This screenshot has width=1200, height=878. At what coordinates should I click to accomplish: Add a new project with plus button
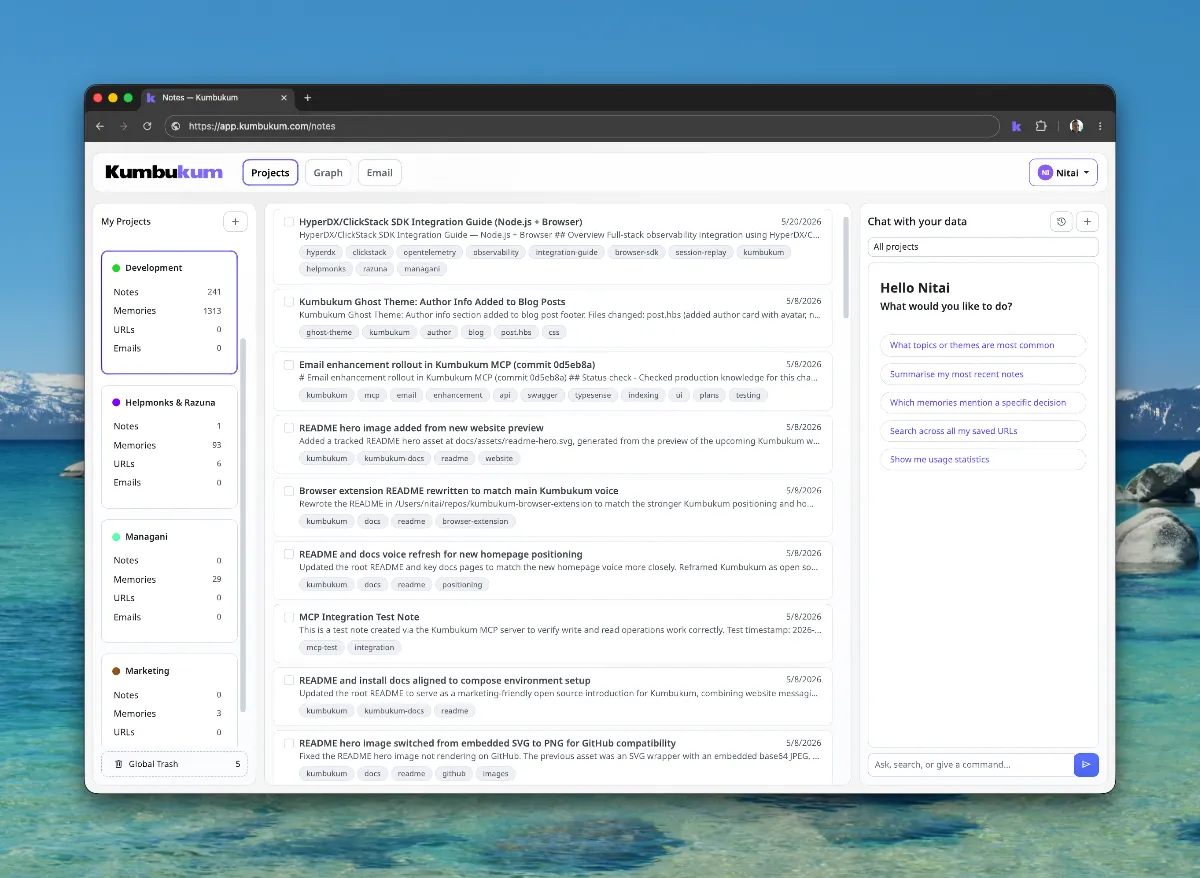point(235,221)
